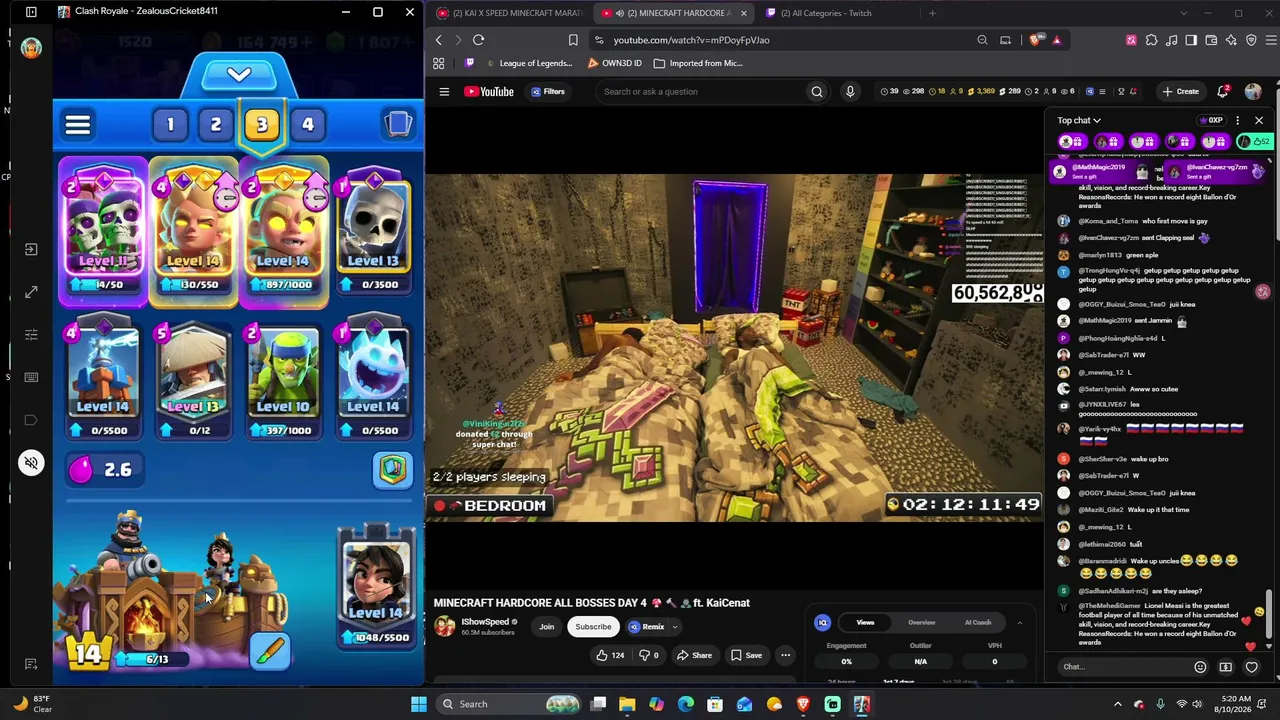Open more actions ellipsis under the video
This screenshot has height=720, width=1280.
point(785,656)
